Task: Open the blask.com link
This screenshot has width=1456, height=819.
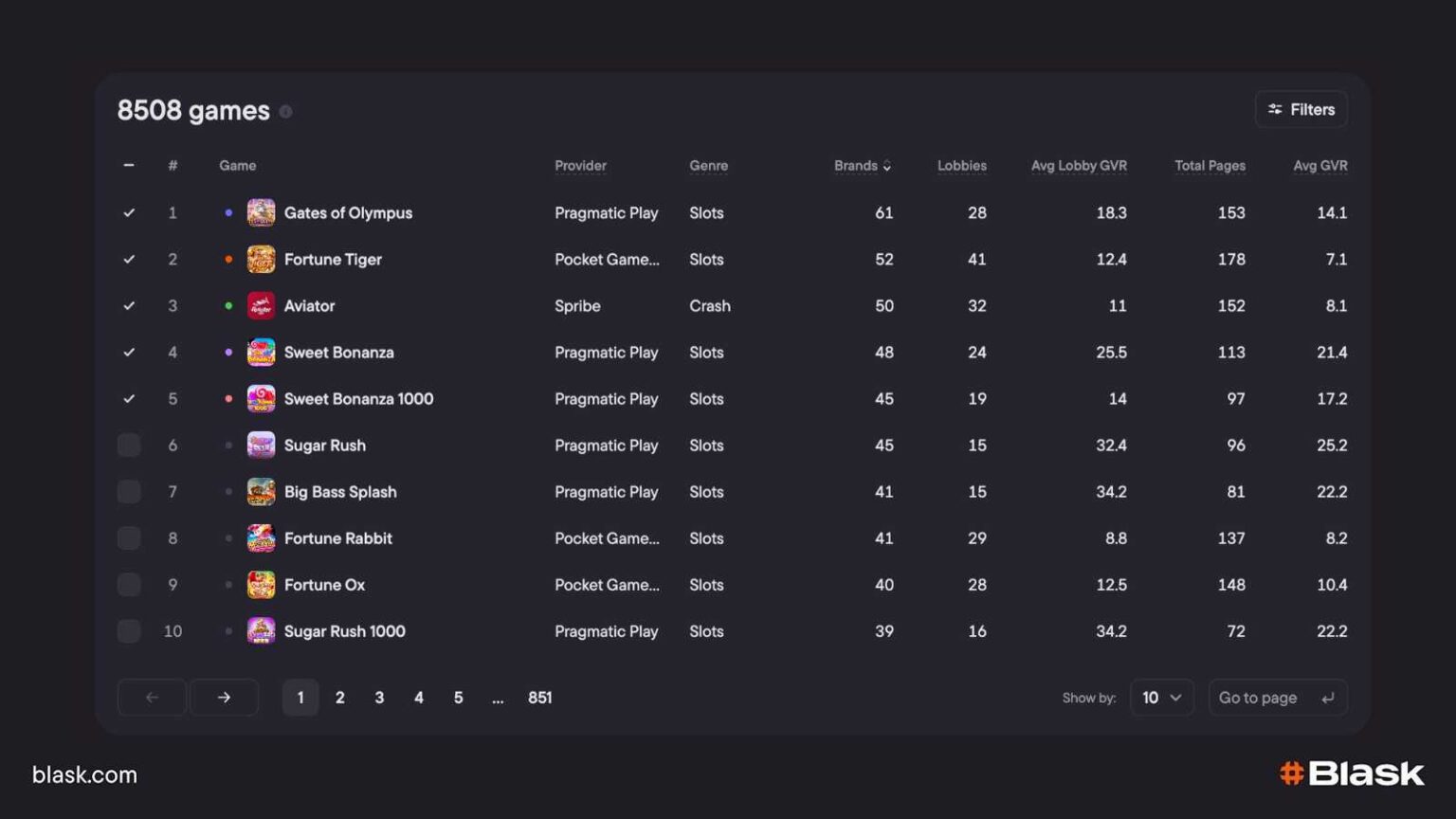Action: pos(84,774)
